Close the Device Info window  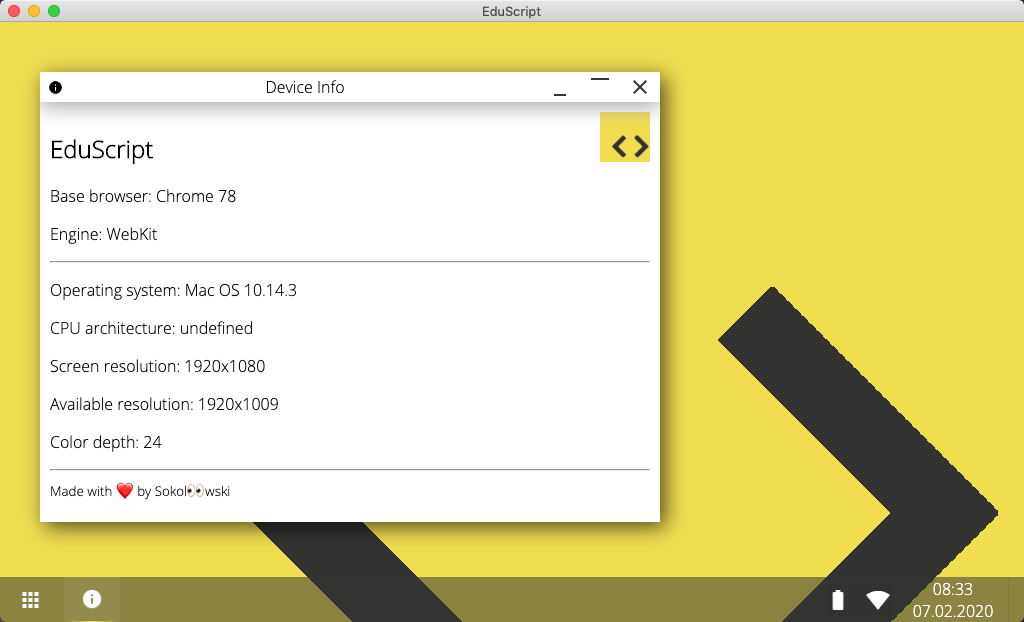click(x=640, y=87)
